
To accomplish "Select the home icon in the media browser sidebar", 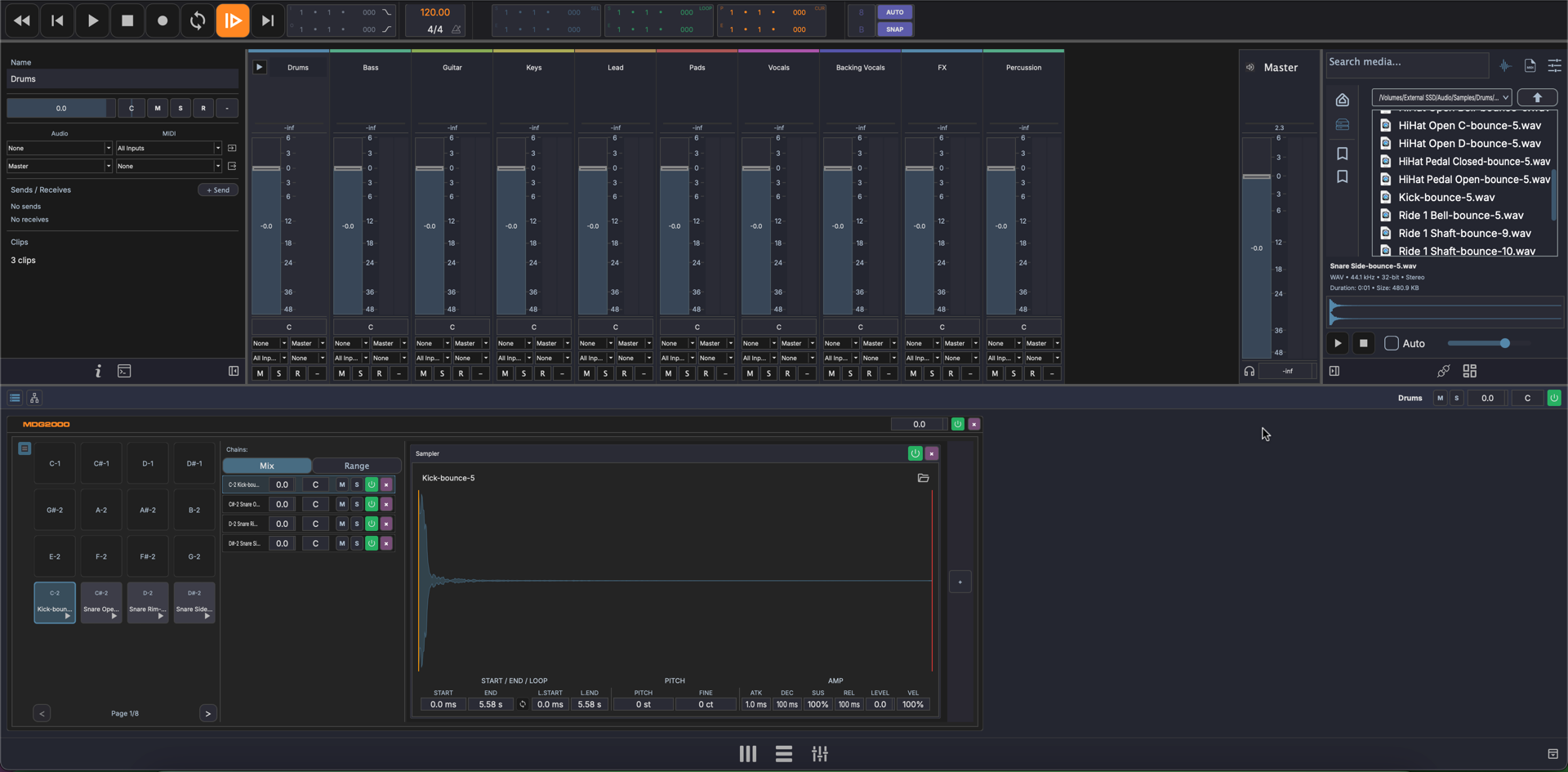I will pos(1342,100).
